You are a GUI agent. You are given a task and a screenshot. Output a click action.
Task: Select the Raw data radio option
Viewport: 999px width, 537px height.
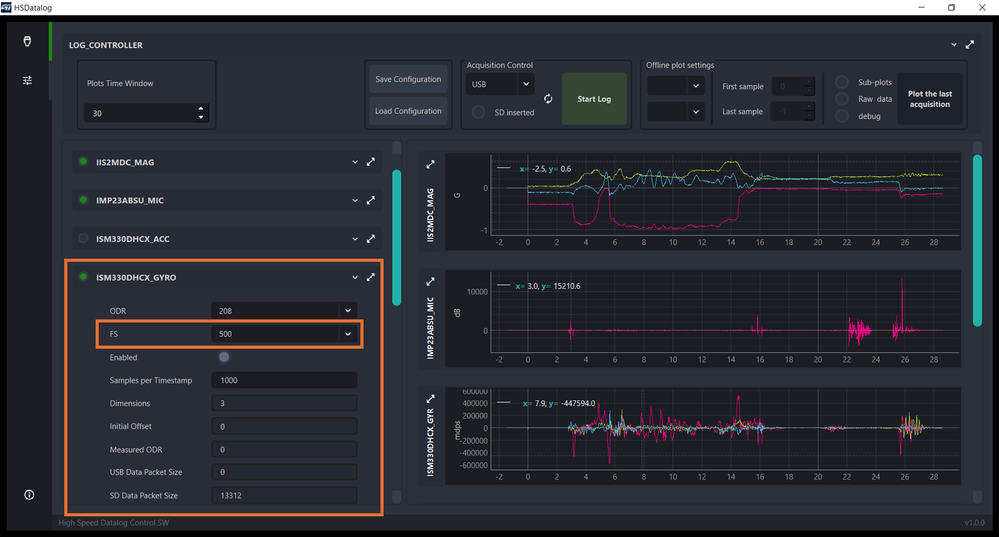pos(842,99)
